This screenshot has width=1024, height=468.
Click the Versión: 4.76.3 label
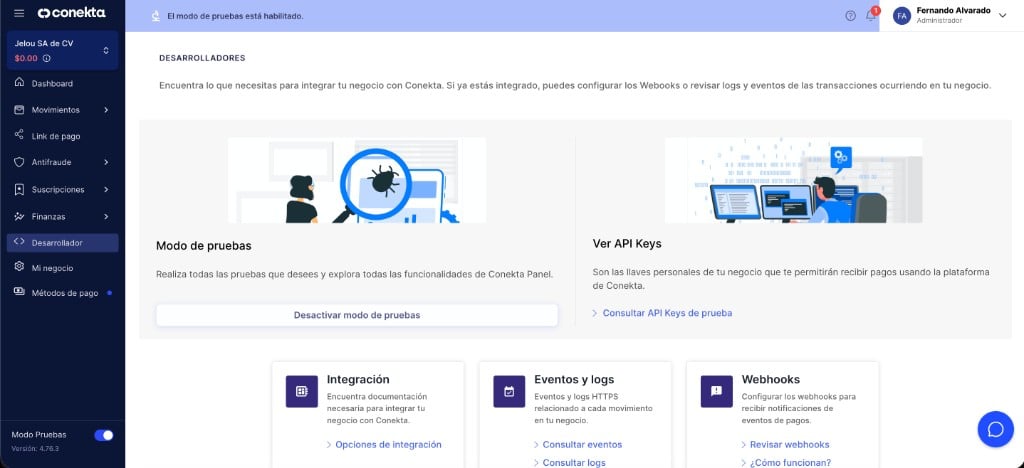(x=34, y=448)
